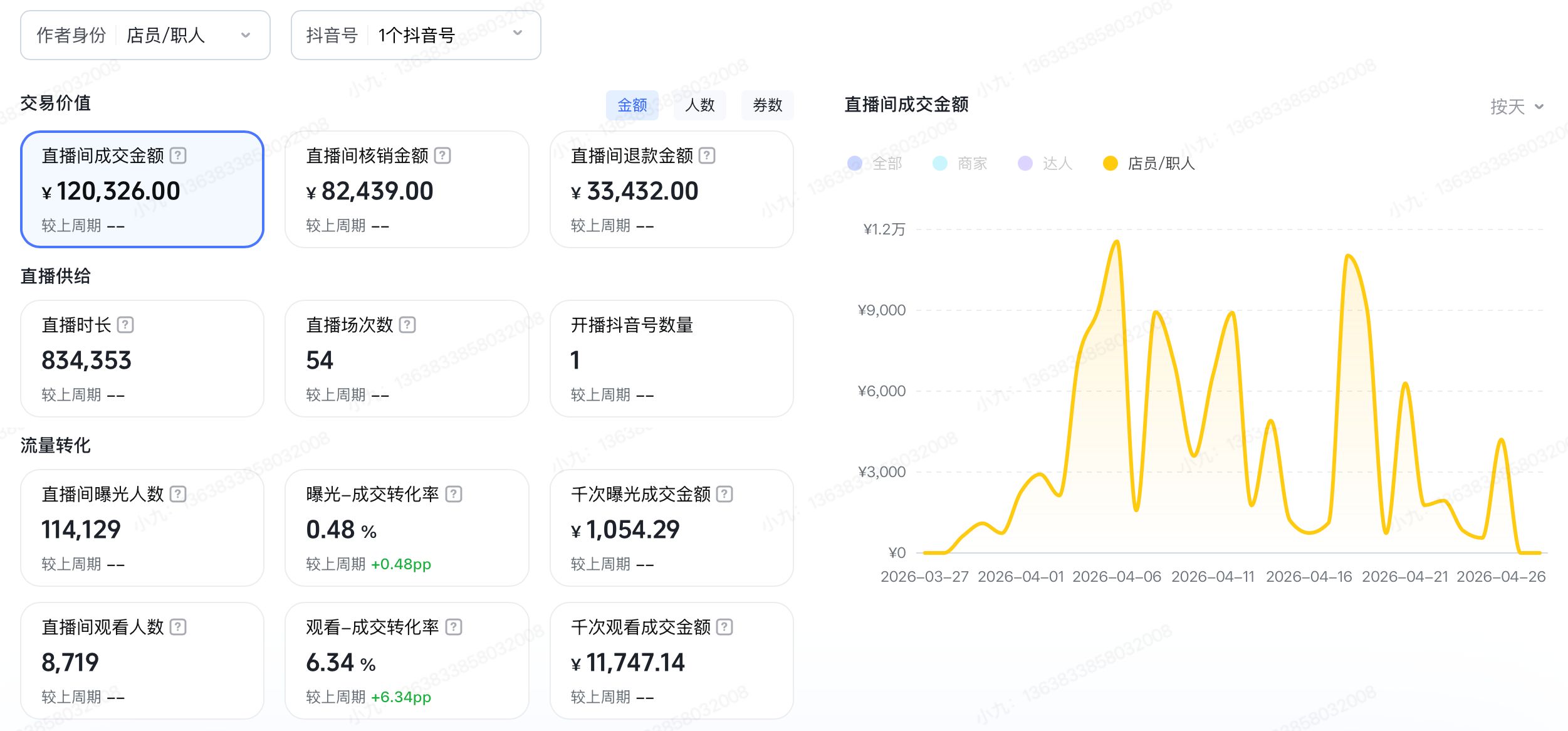
Task: Open help icon beside 直播间退款金额
Action: [x=707, y=155]
